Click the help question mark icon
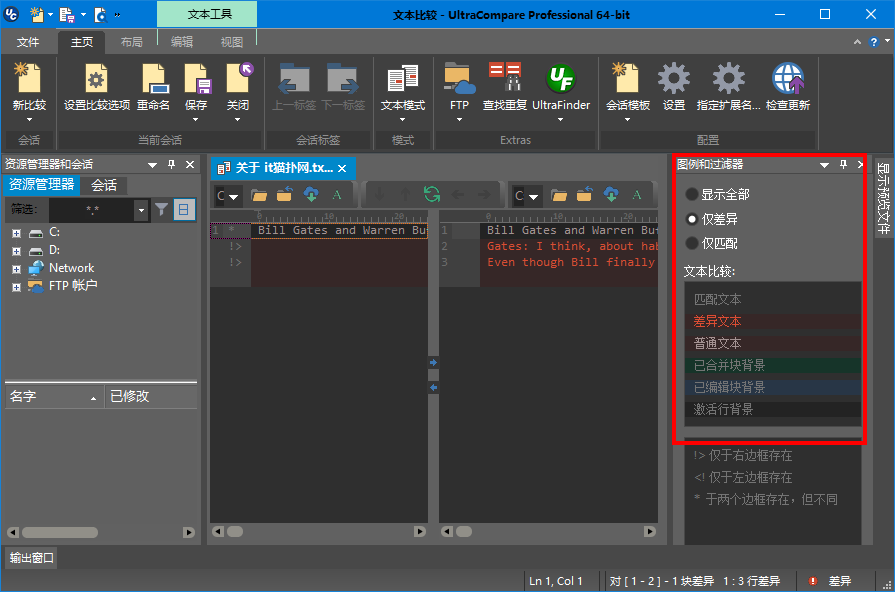The height and width of the screenshot is (592, 895). [873, 42]
